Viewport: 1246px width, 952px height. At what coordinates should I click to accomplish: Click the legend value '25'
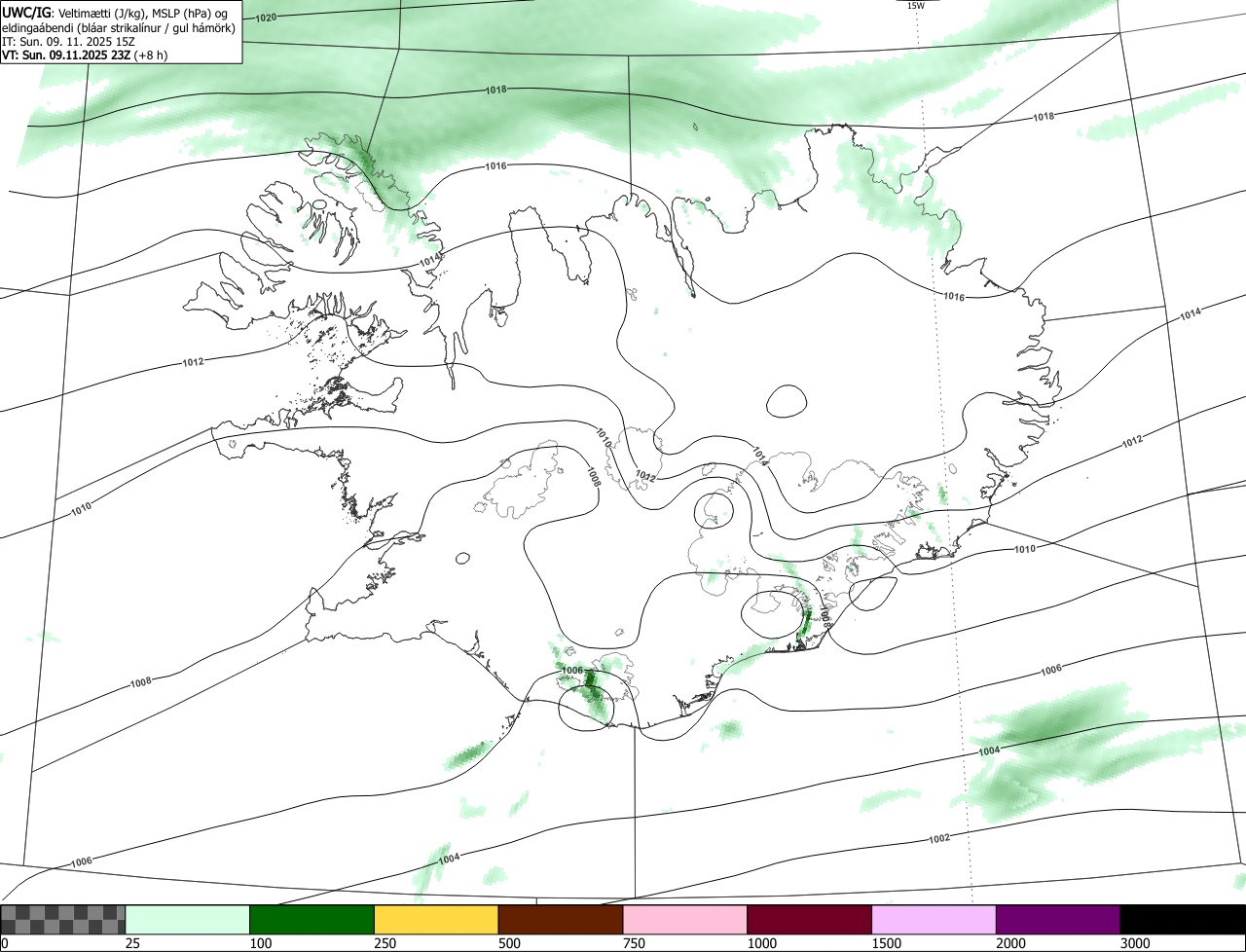(x=133, y=943)
